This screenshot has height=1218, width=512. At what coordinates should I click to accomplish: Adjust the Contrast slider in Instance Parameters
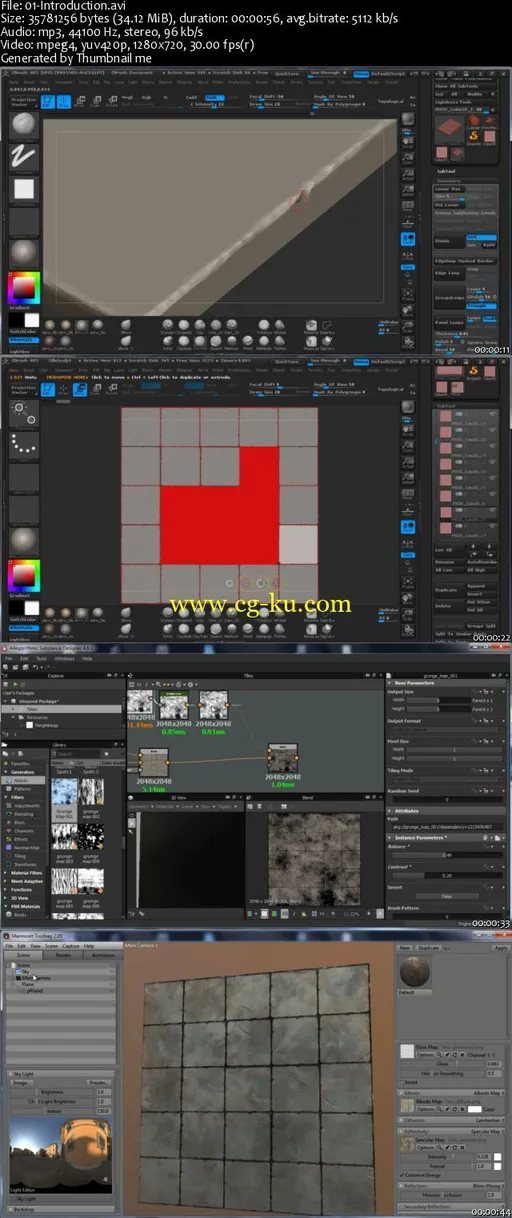tap(447, 876)
